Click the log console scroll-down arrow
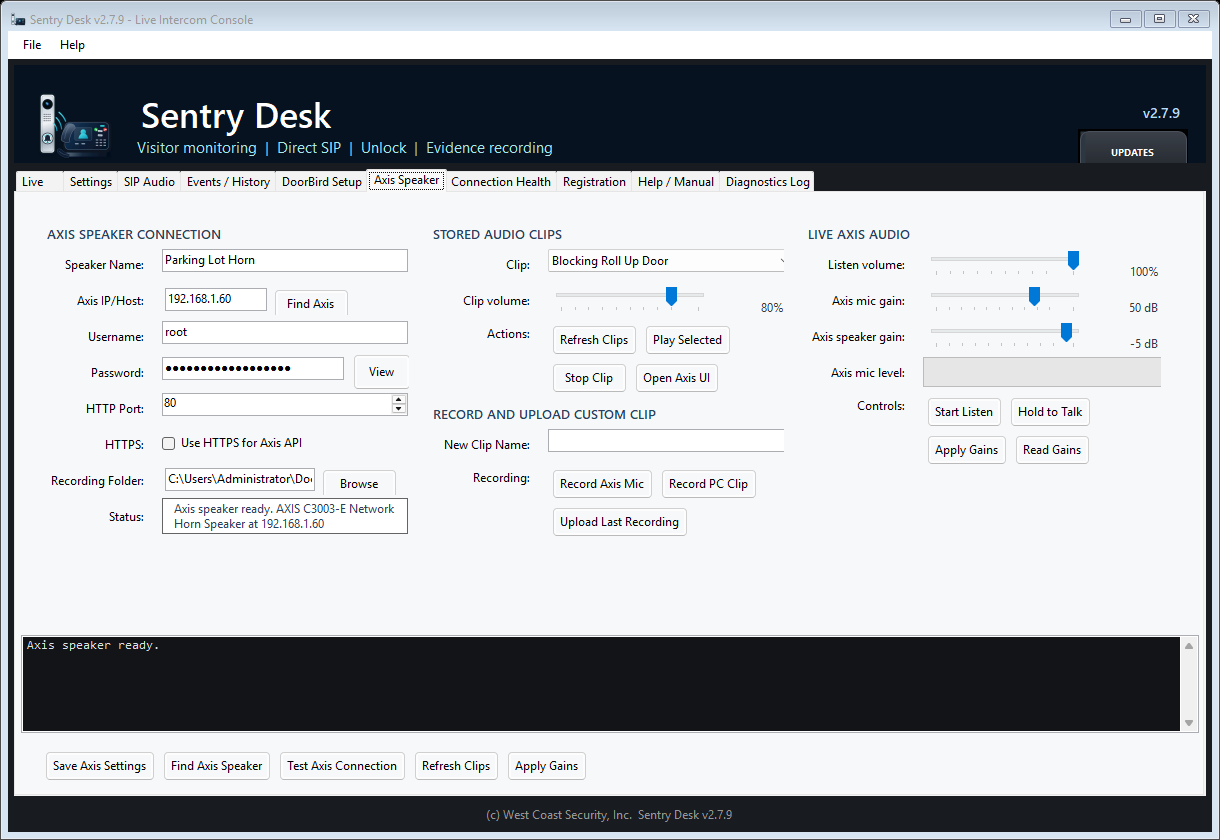This screenshot has height=840, width=1220. 1189,723
